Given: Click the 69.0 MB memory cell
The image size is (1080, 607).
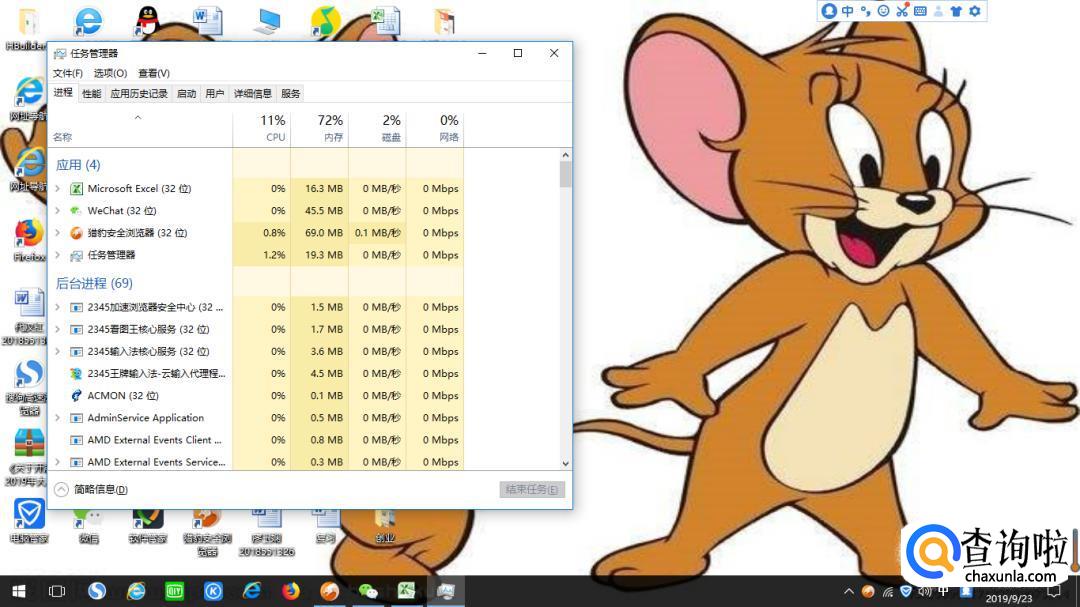Looking at the screenshot, I should pos(320,233).
